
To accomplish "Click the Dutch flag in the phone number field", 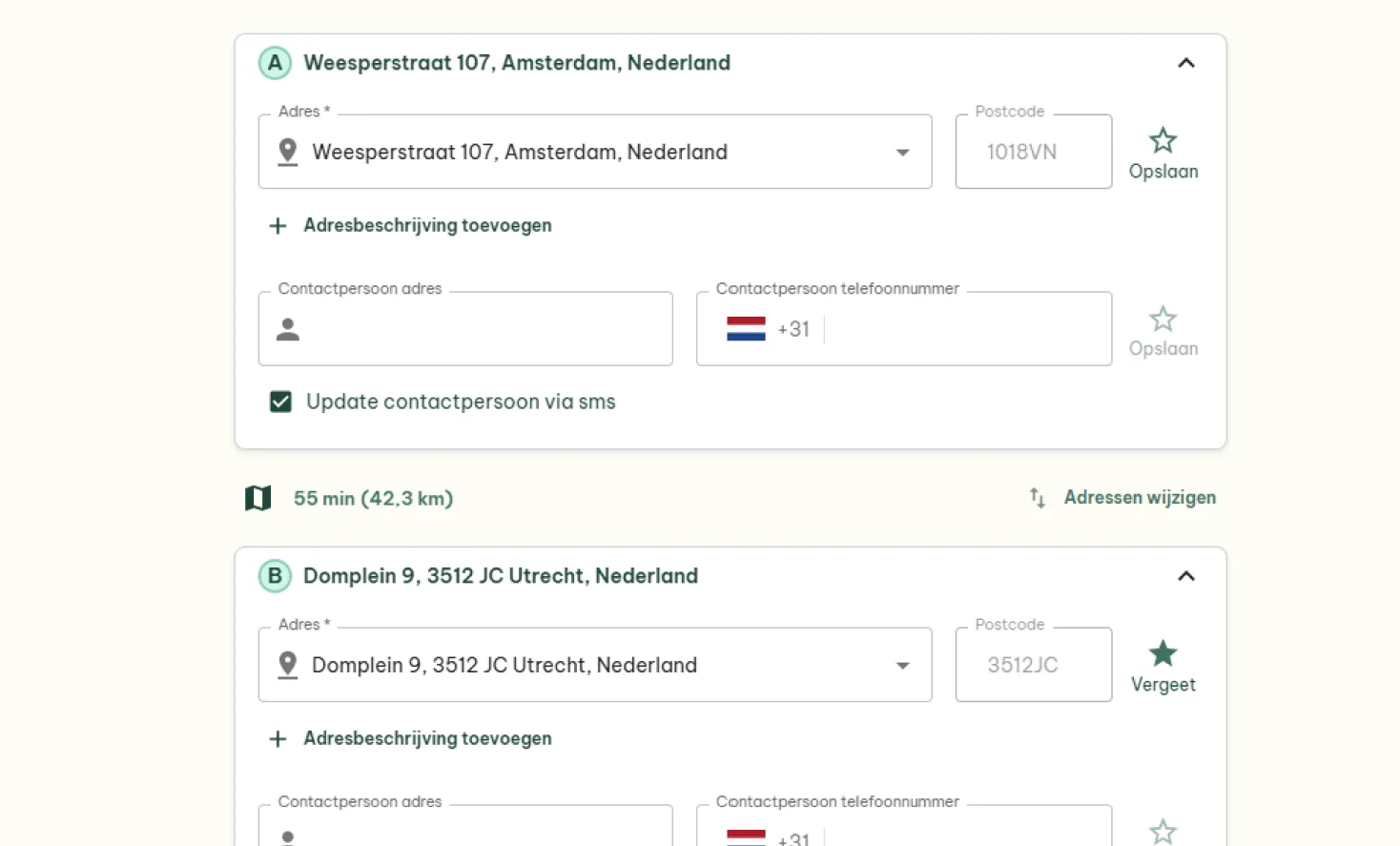I will tap(745, 328).
